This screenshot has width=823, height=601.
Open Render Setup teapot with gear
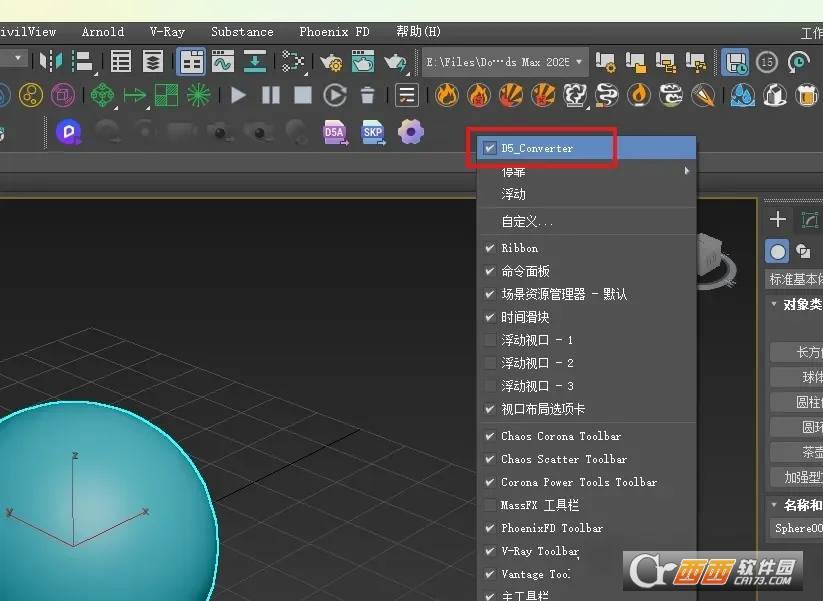[x=331, y=62]
